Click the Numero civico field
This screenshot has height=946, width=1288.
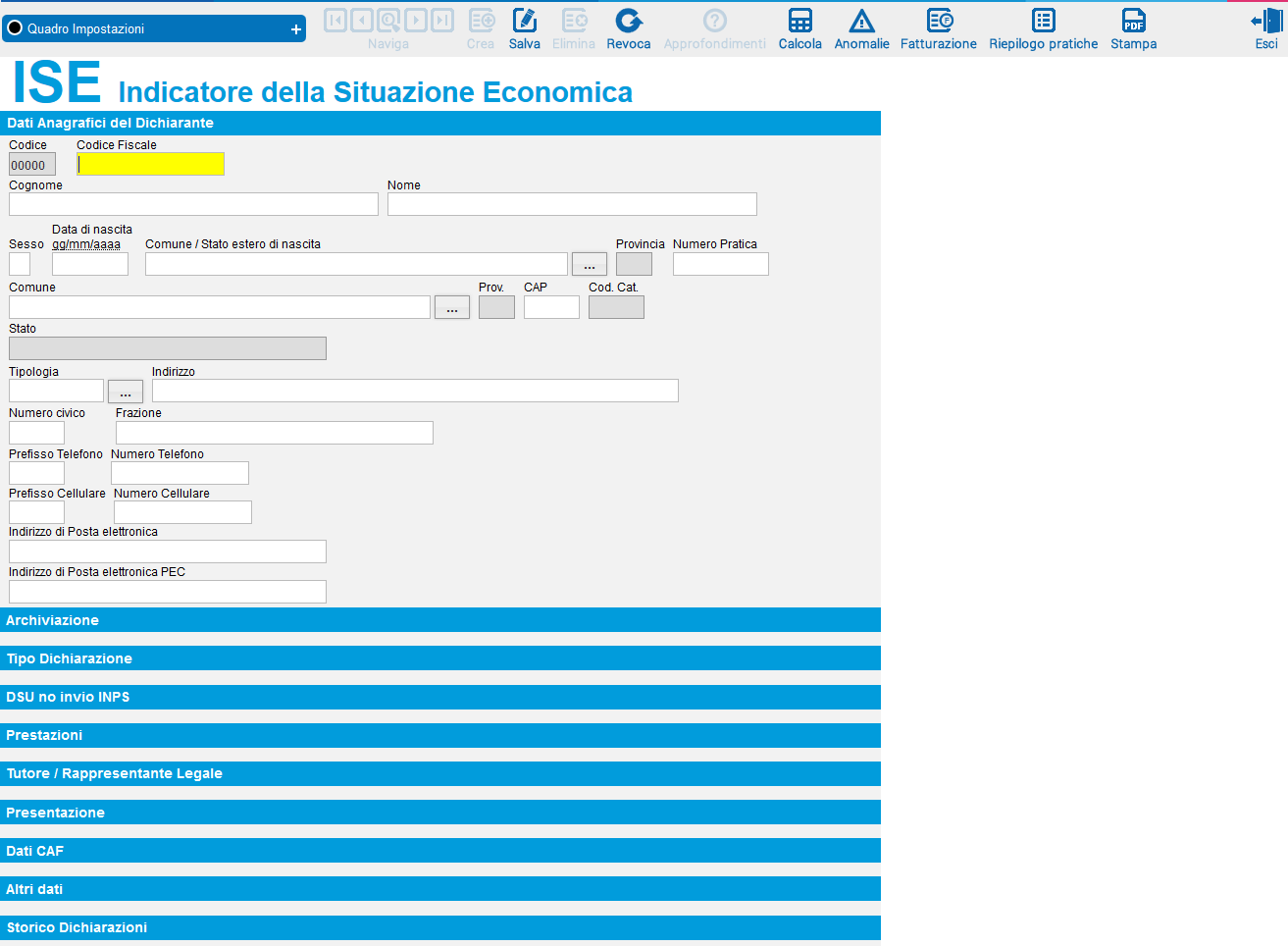point(36,433)
